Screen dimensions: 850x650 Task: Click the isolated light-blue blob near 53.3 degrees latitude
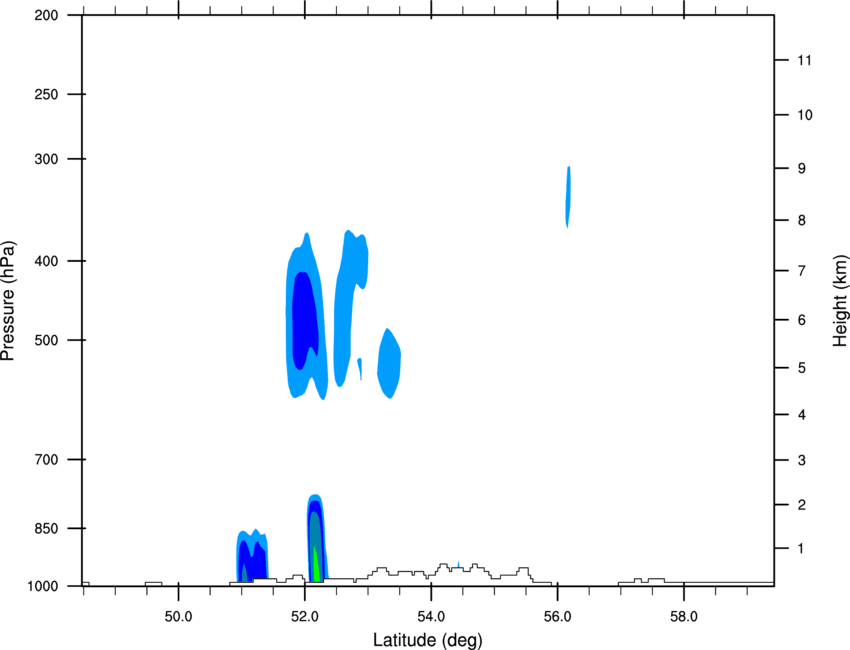point(389,363)
